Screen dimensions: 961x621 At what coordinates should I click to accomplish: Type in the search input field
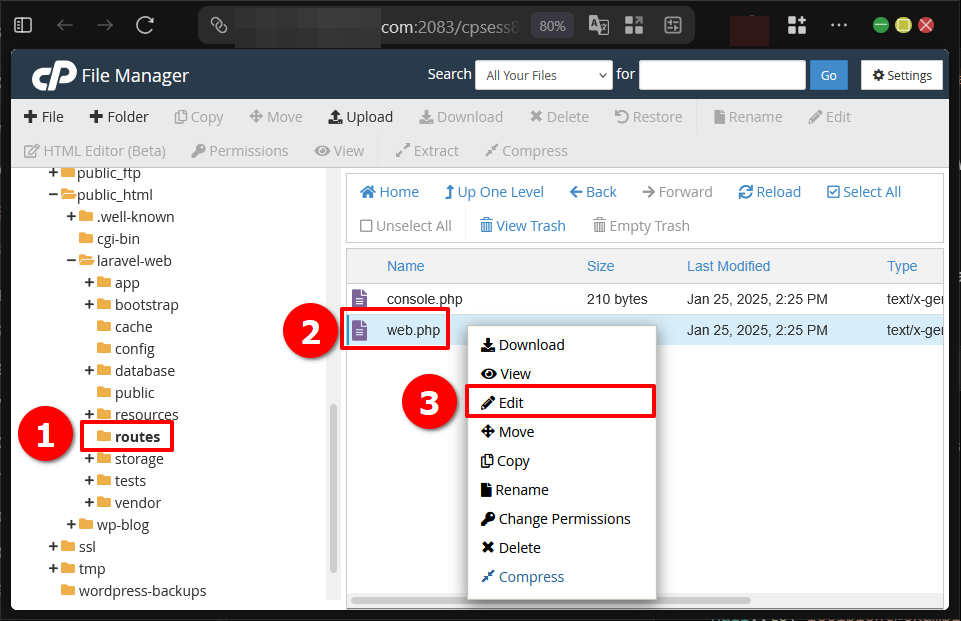pos(722,74)
